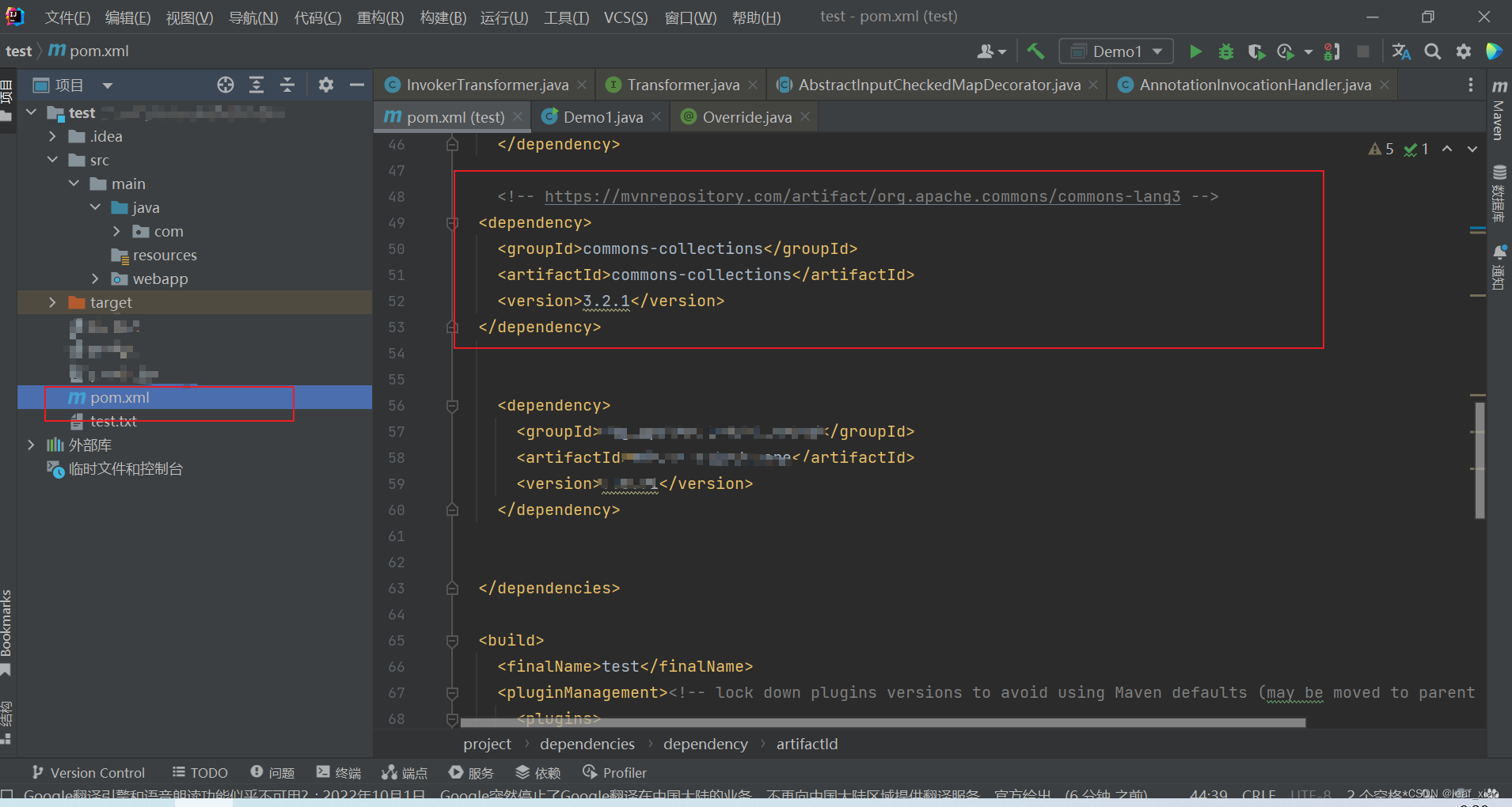
Task: Open the 重构(R) menu
Action: coord(380,17)
